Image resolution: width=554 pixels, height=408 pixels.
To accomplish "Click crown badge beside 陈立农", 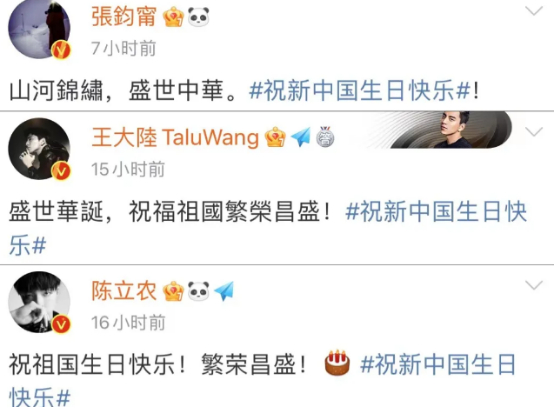I will click(173, 291).
